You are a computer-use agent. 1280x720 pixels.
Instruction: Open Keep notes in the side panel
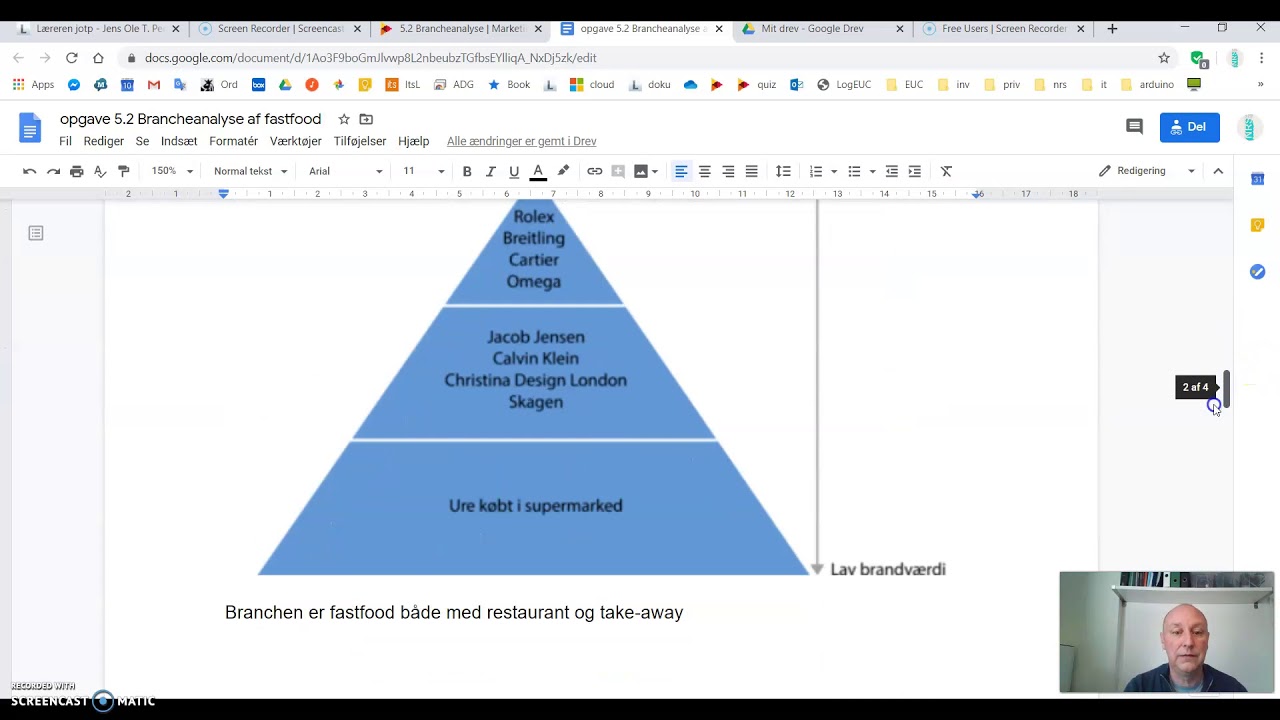1258,225
